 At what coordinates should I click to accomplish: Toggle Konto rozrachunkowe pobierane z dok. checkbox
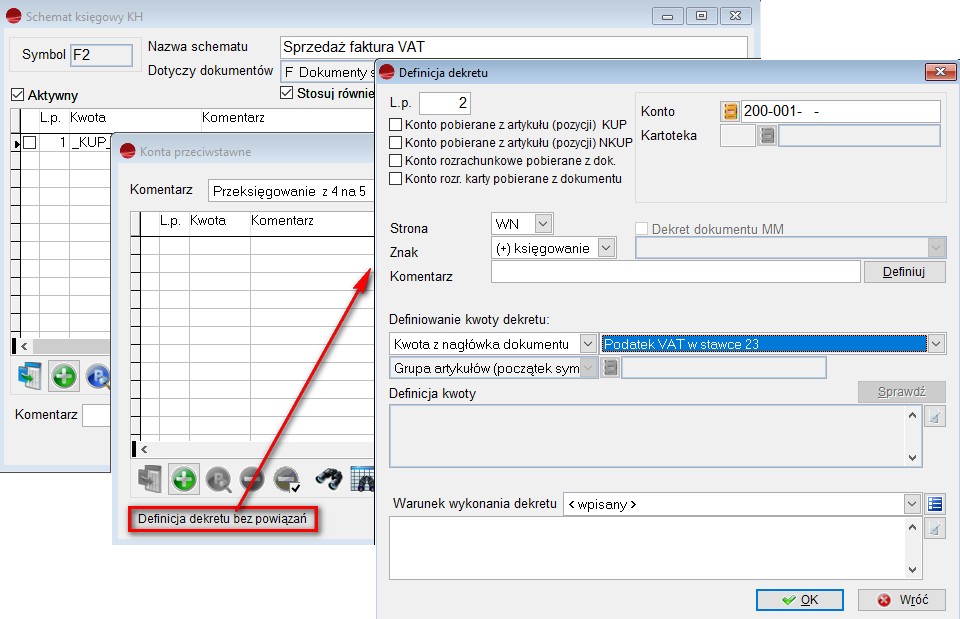coord(396,161)
